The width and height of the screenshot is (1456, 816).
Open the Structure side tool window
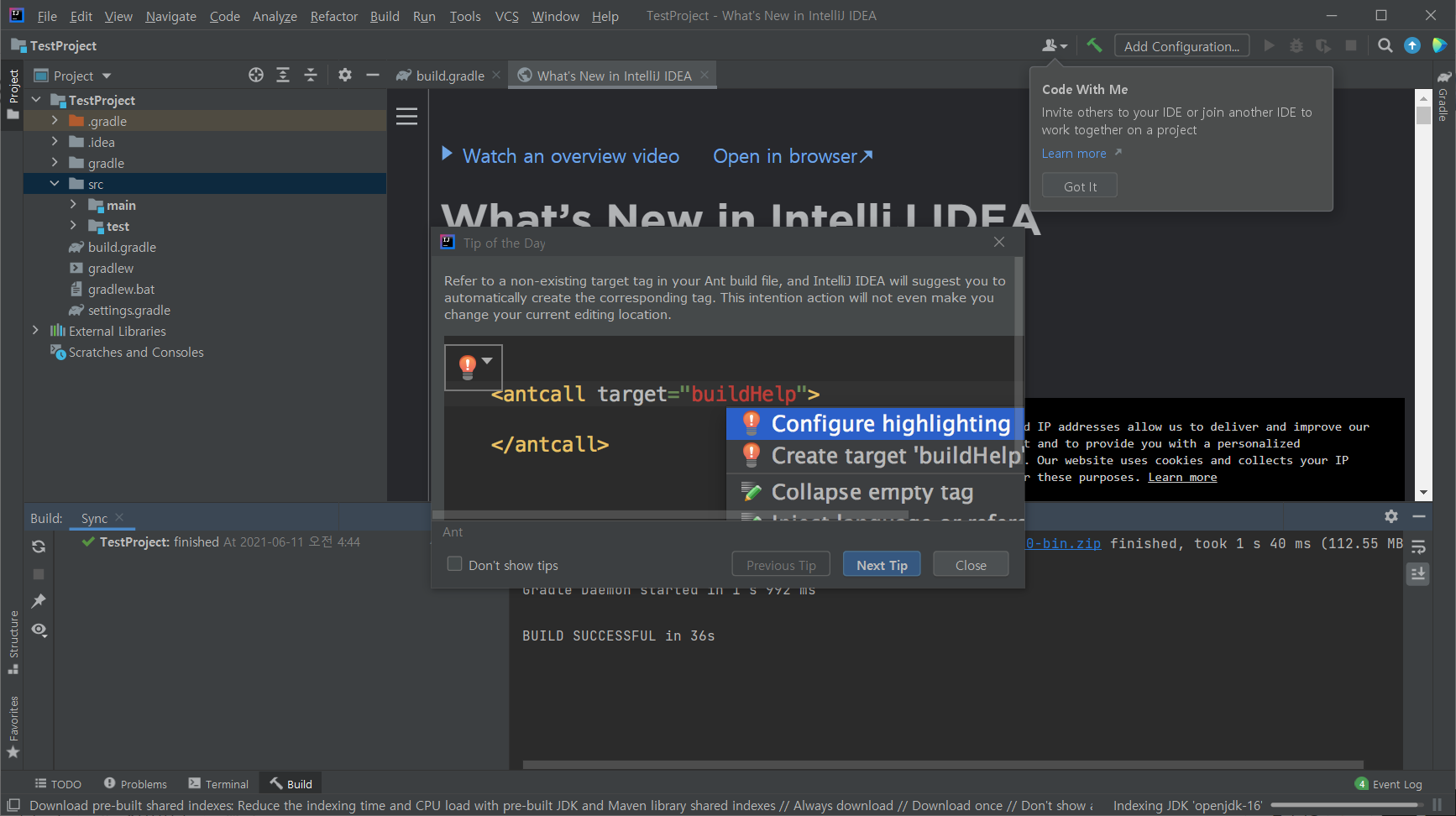pos(13,642)
